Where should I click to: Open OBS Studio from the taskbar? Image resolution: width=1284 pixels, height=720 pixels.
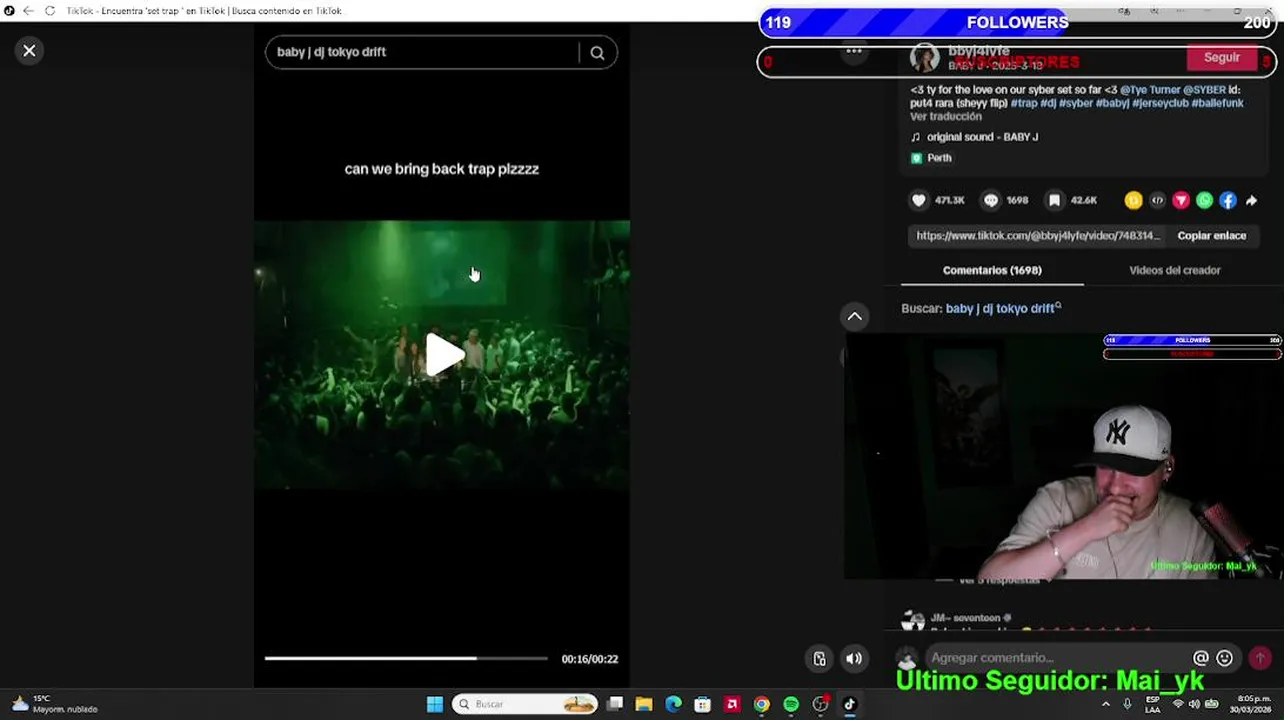click(x=820, y=704)
